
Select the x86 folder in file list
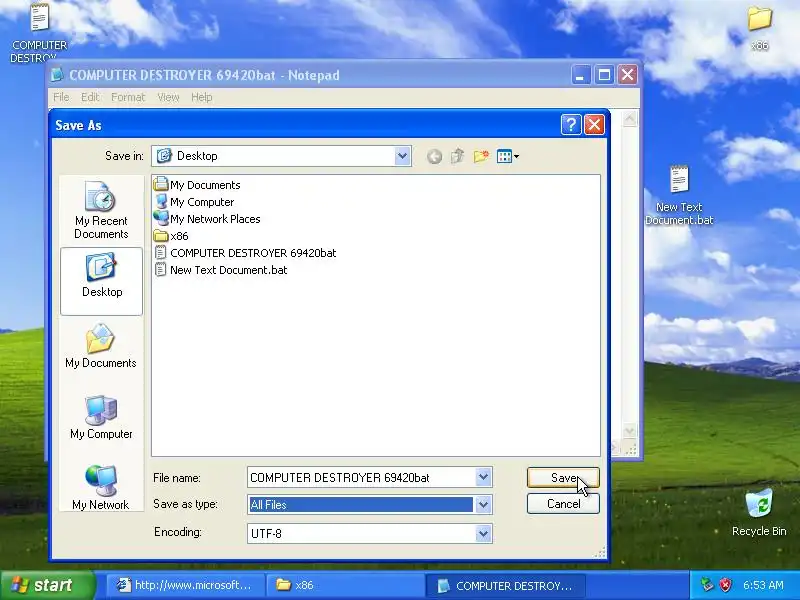click(x=171, y=236)
